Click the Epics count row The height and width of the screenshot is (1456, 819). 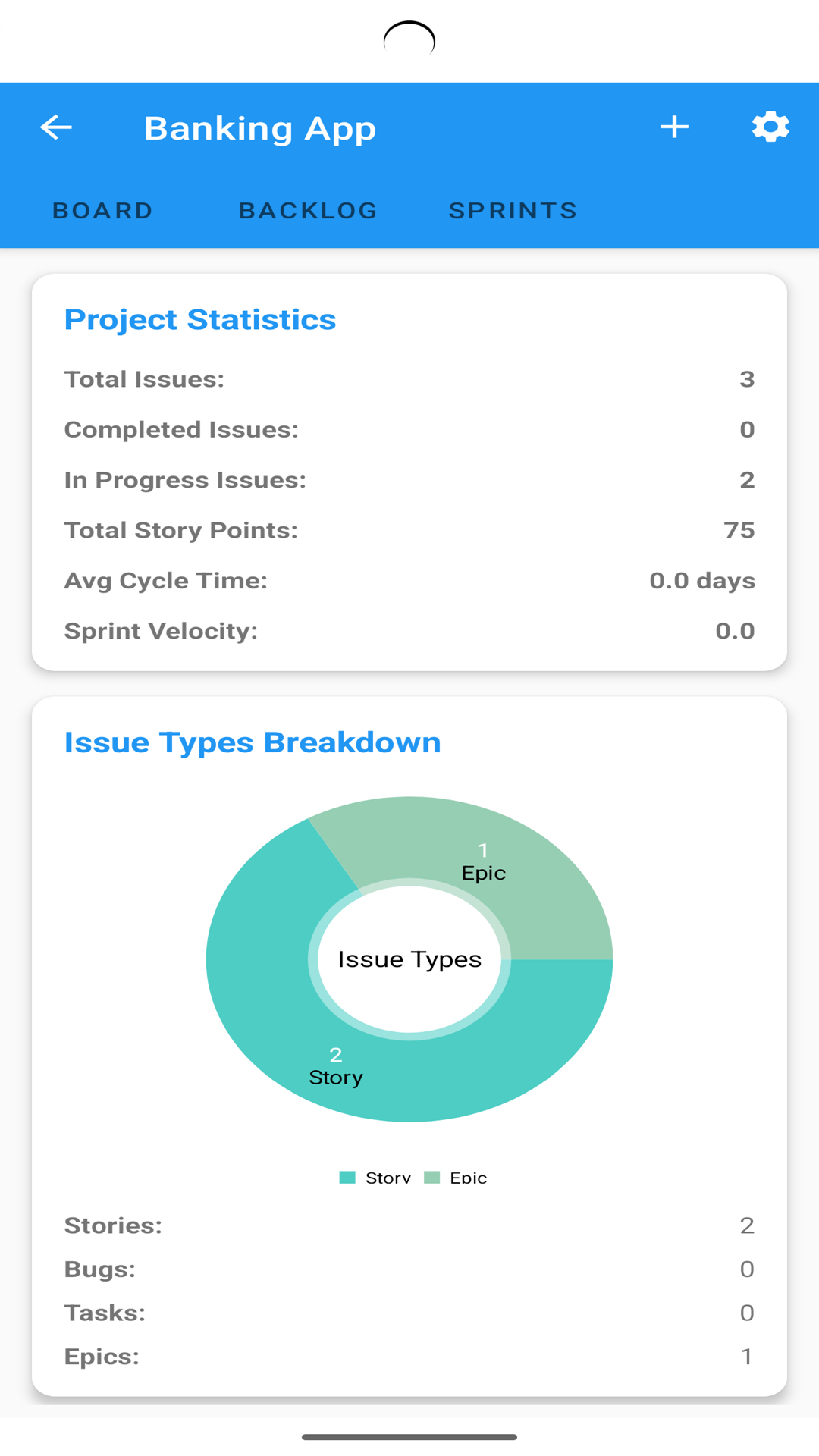(x=409, y=1356)
